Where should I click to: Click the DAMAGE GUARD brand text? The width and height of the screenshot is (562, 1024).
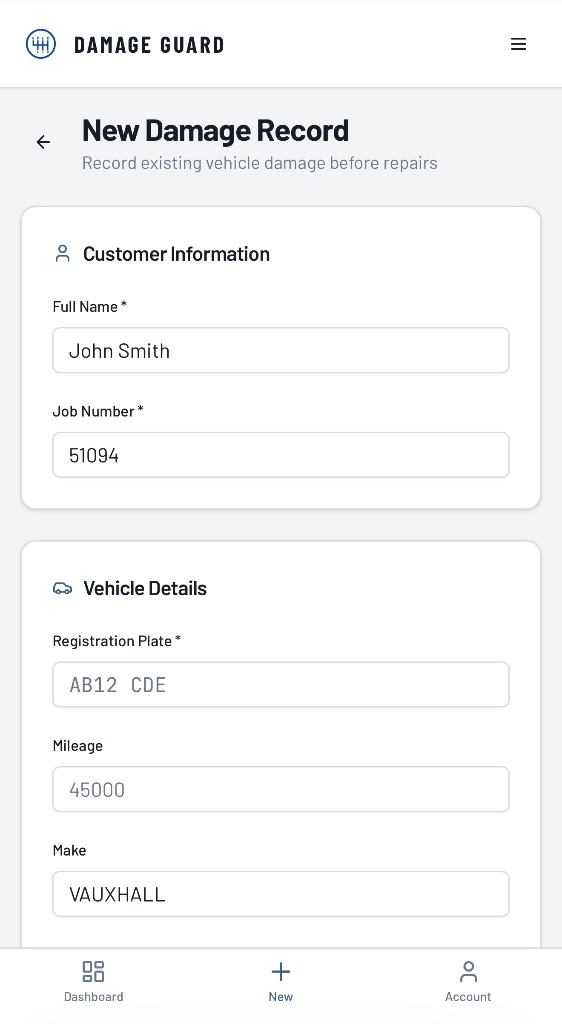point(149,45)
